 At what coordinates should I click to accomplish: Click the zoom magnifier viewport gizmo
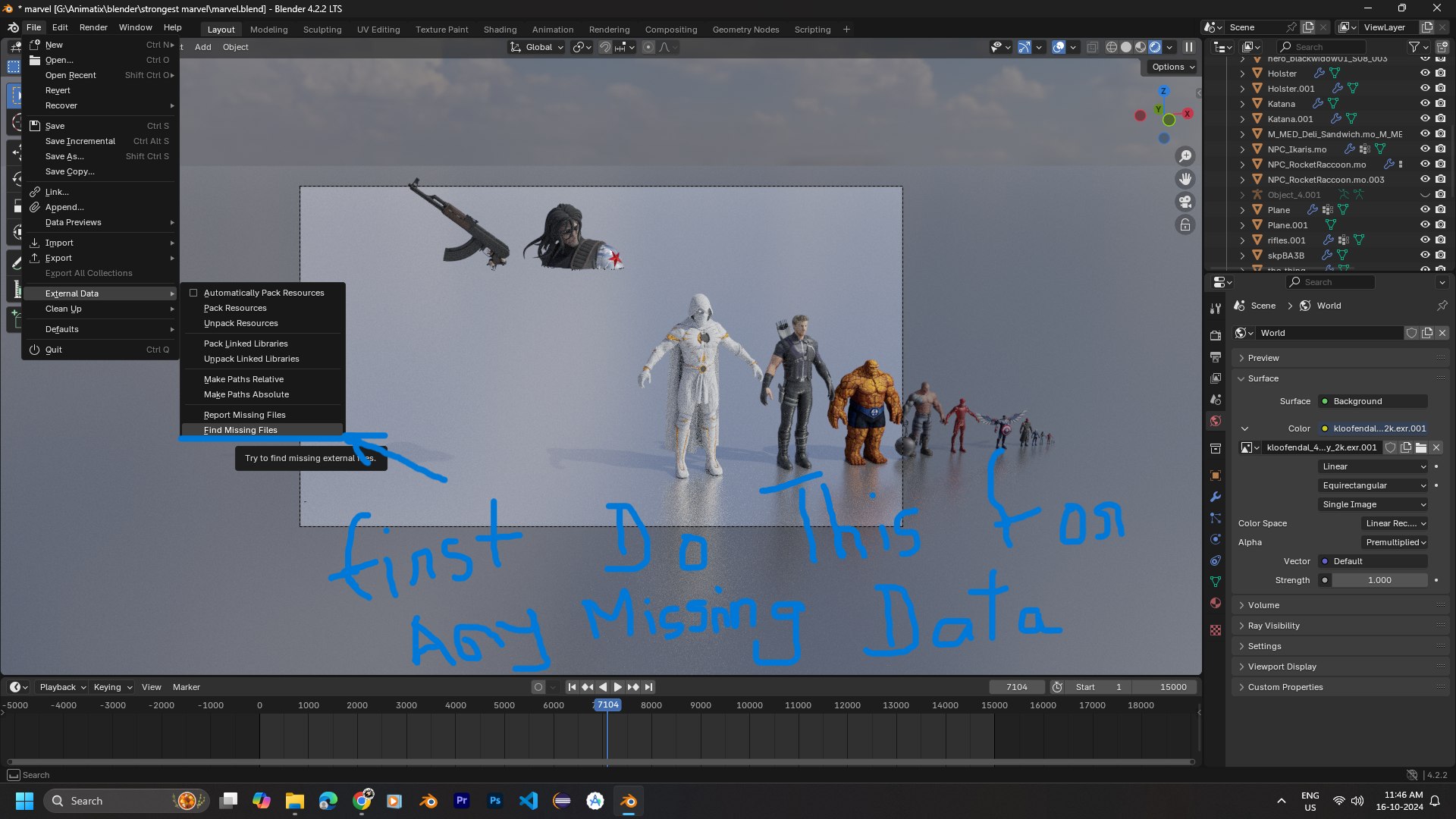pos(1185,156)
